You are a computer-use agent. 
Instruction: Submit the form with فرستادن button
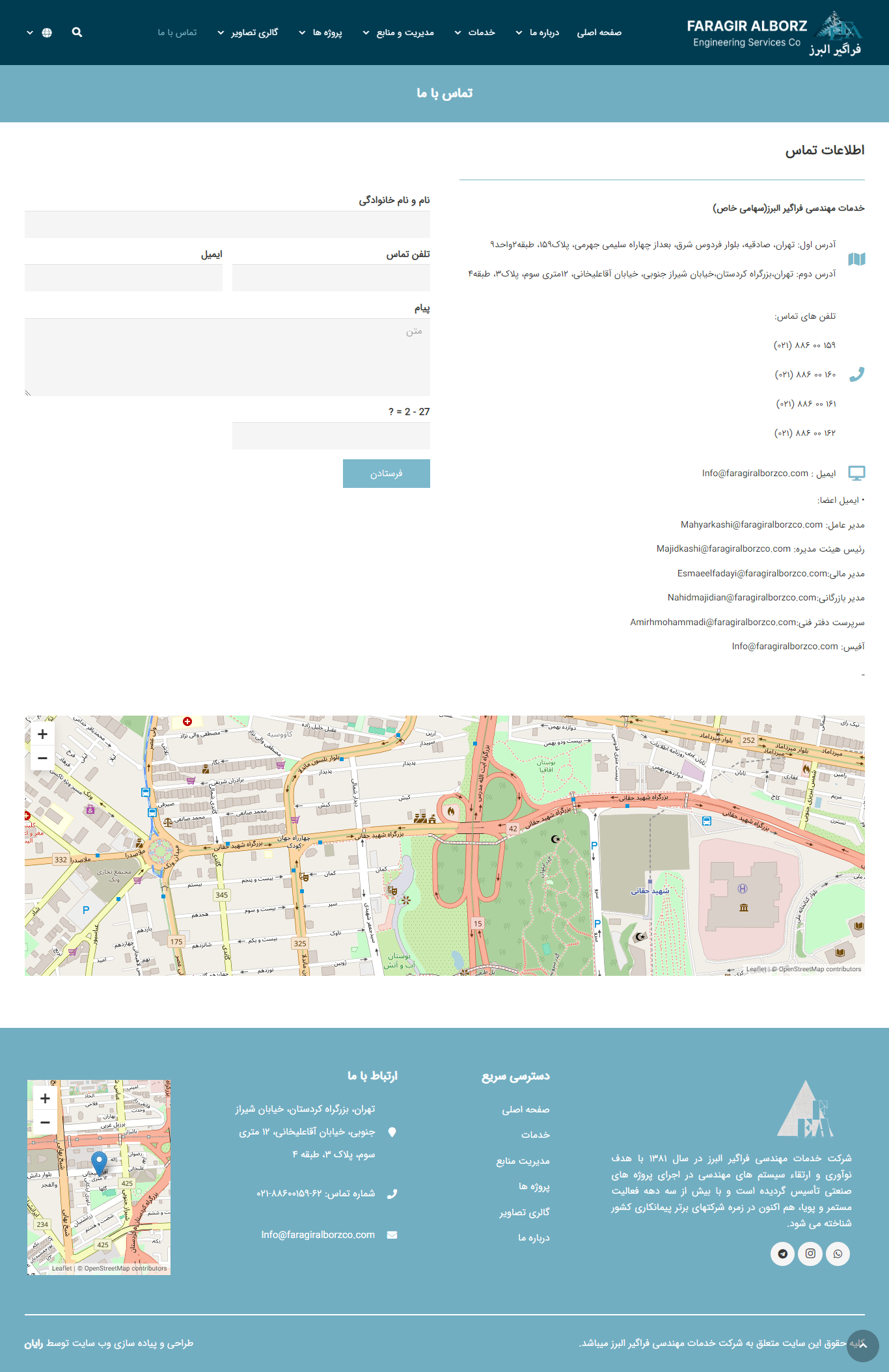point(387,474)
